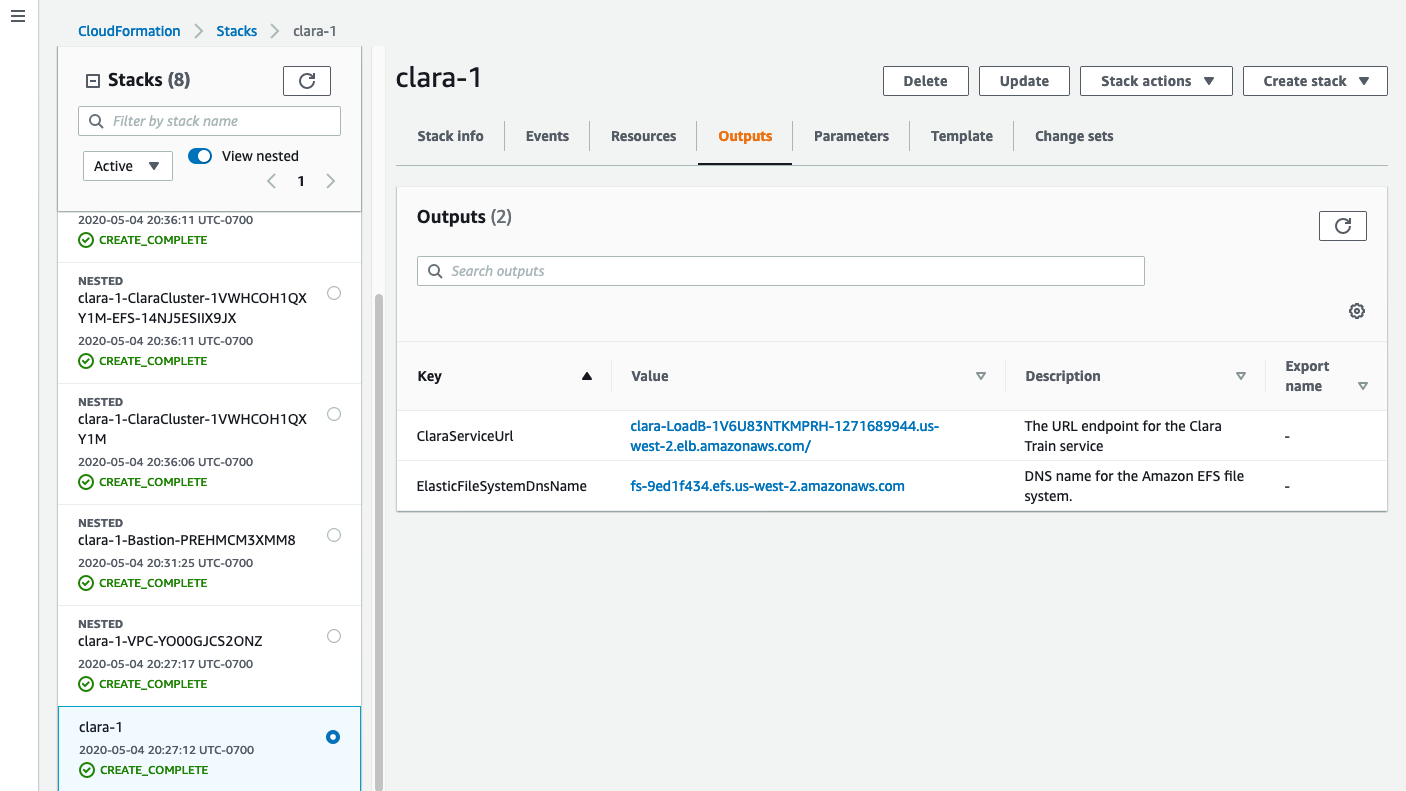Image resolution: width=1406 pixels, height=791 pixels.
Task: Open the clara-1-VPC-YO00GJCS2ONZ stack entry
Action: [170, 641]
